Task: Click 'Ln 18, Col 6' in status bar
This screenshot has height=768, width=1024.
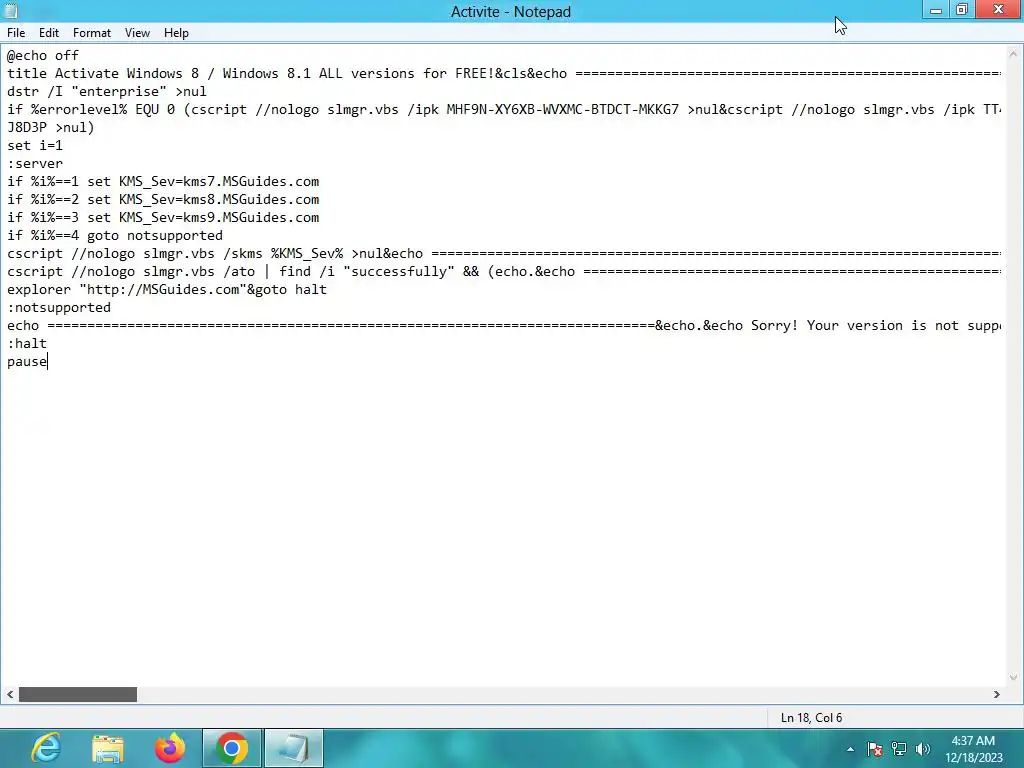Action: 811,718
